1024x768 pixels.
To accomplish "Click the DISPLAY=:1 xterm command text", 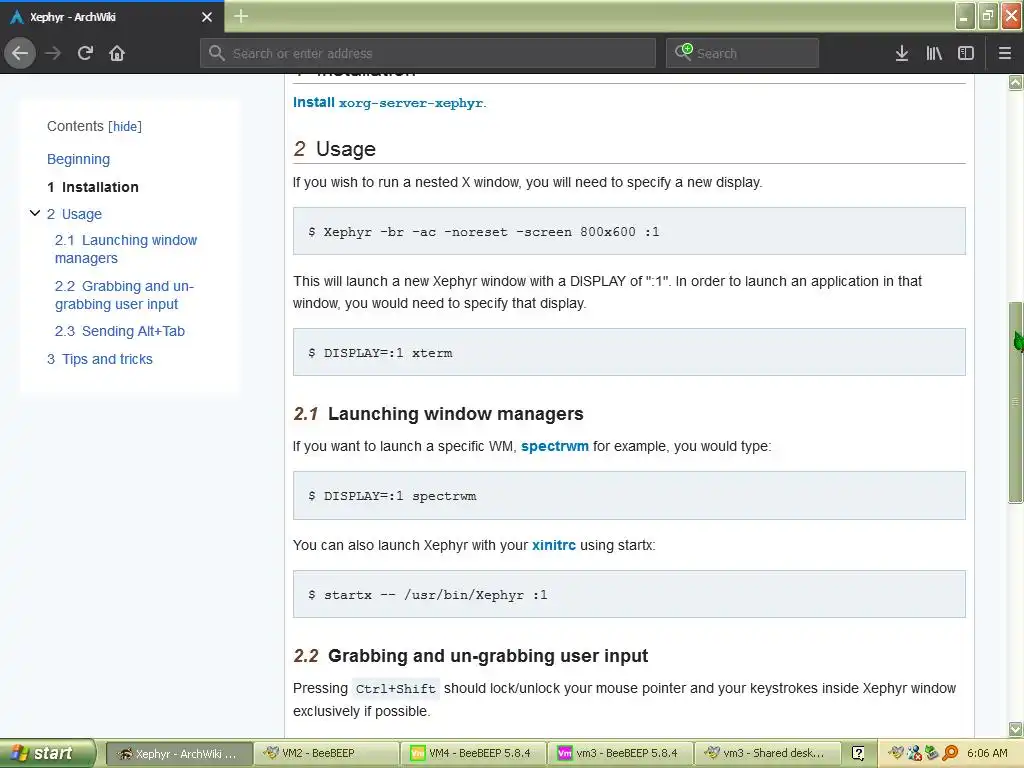I will pos(380,353).
